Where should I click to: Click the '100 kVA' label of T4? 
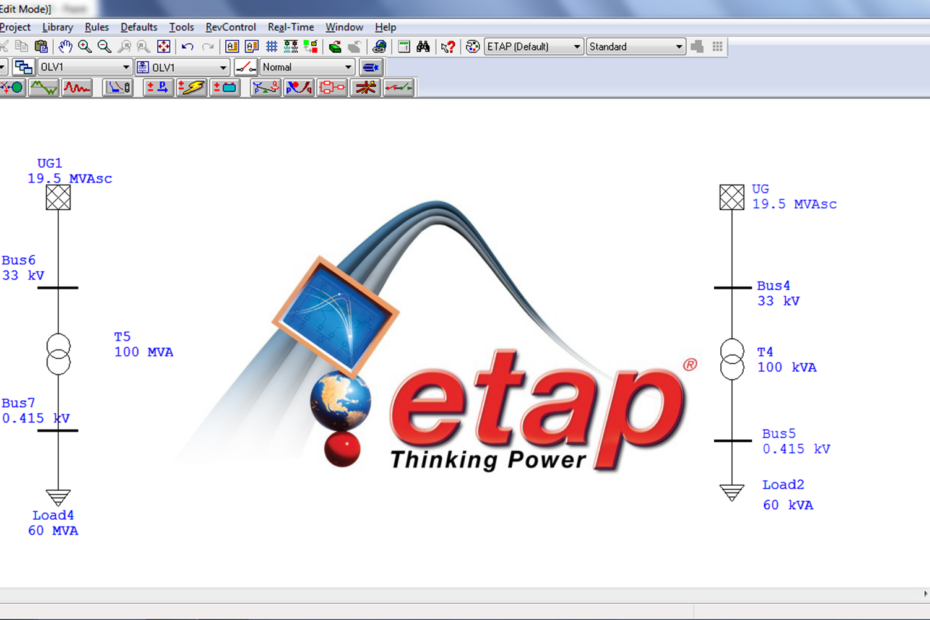coord(787,368)
